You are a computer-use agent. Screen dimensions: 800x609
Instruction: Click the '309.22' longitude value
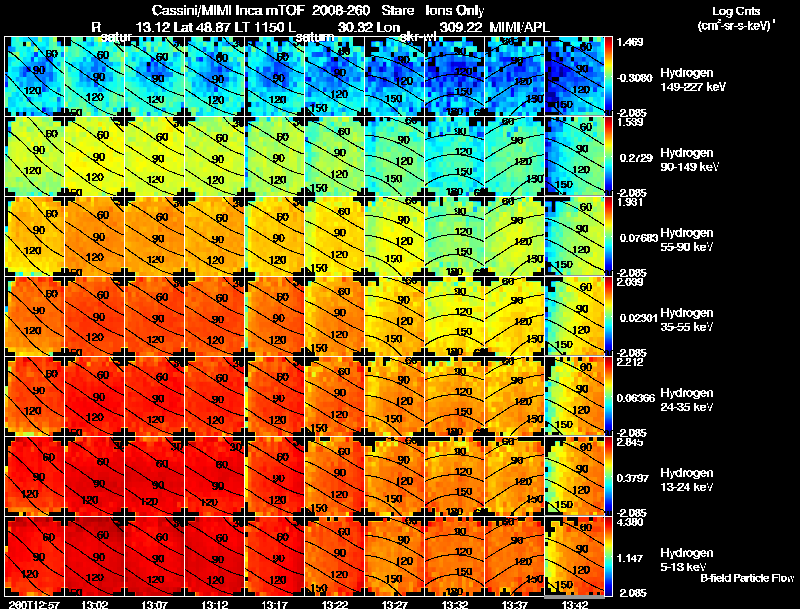[x=461, y=27]
